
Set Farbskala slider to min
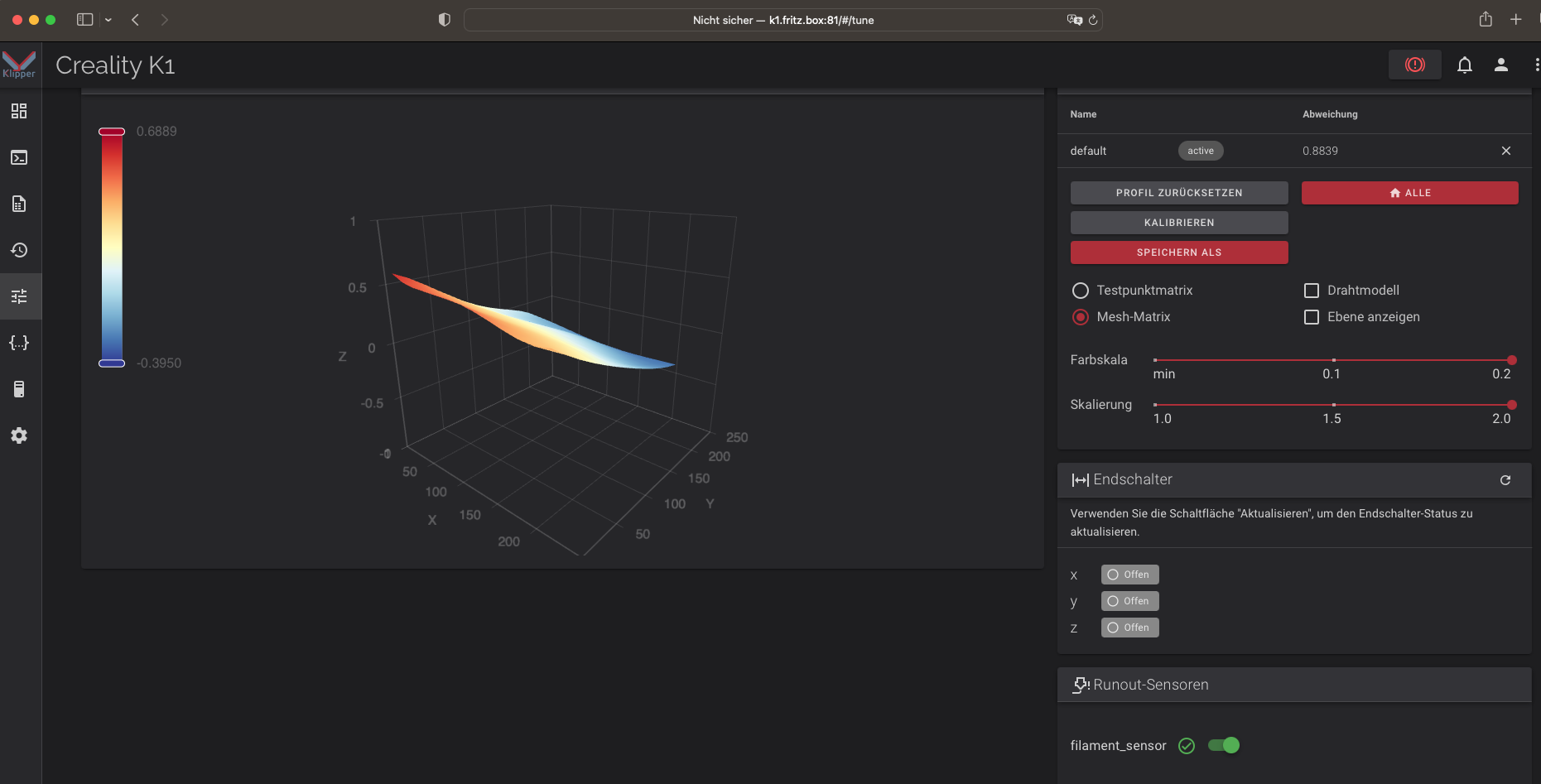[1155, 360]
